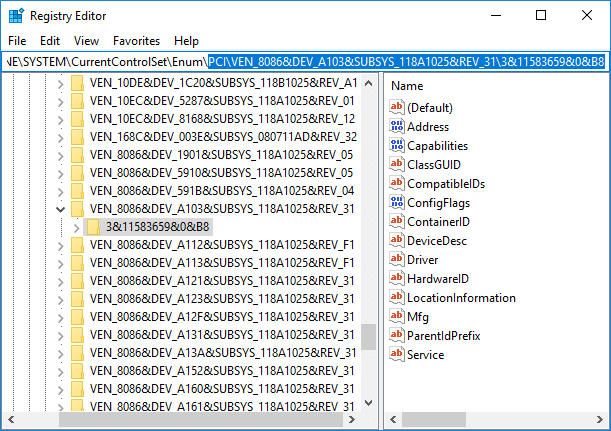Select VEN_8086&DEV_A131 registry key
This screenshot has height=431, width=611.
[222, 335]
